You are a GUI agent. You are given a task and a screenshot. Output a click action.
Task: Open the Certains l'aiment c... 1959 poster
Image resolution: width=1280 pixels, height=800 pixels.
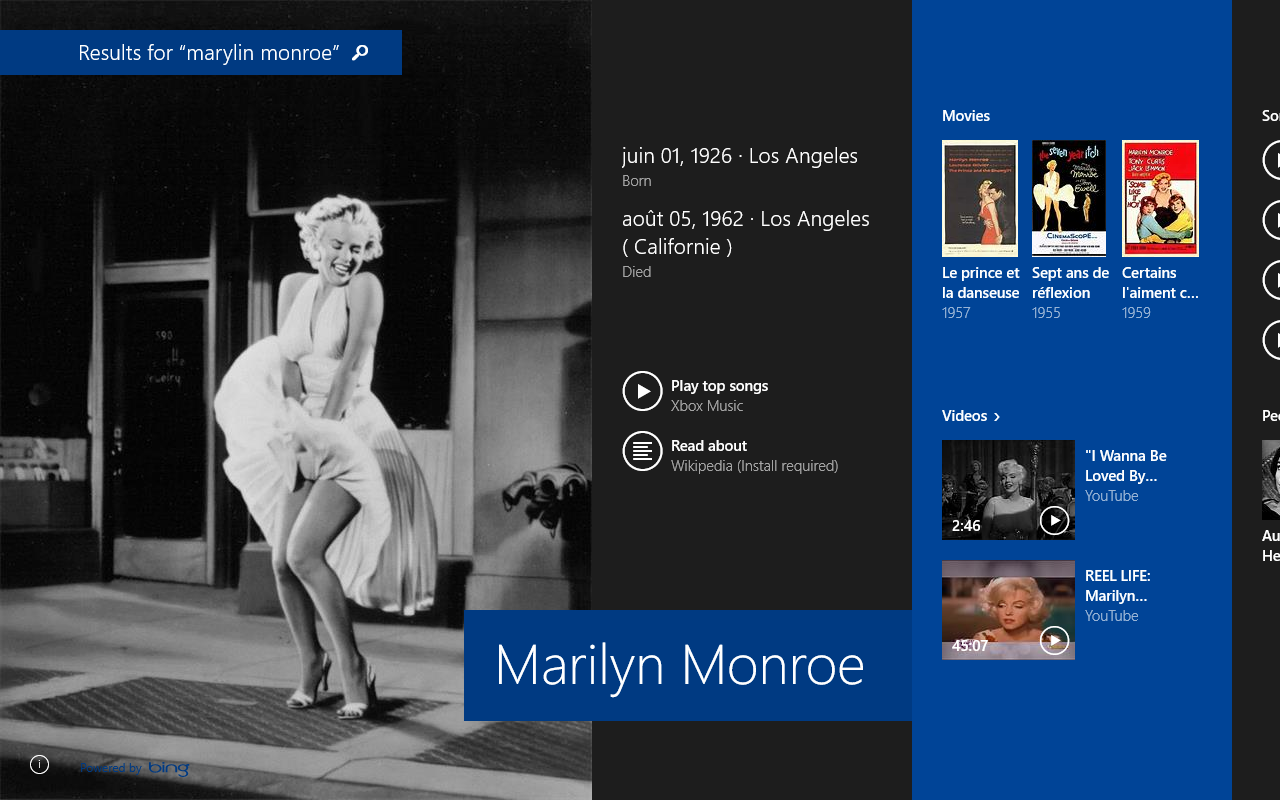1160,199
